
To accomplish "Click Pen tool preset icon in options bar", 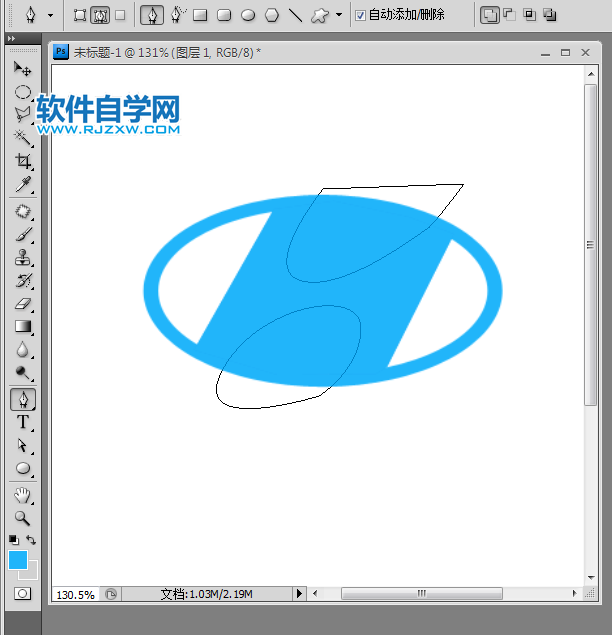I will [31, 15].
